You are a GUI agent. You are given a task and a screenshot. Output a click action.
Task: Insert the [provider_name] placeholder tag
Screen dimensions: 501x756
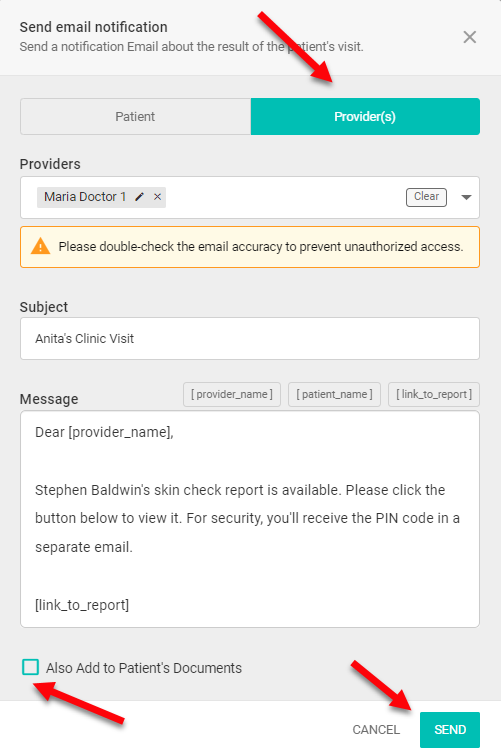(x=232, y=394)
